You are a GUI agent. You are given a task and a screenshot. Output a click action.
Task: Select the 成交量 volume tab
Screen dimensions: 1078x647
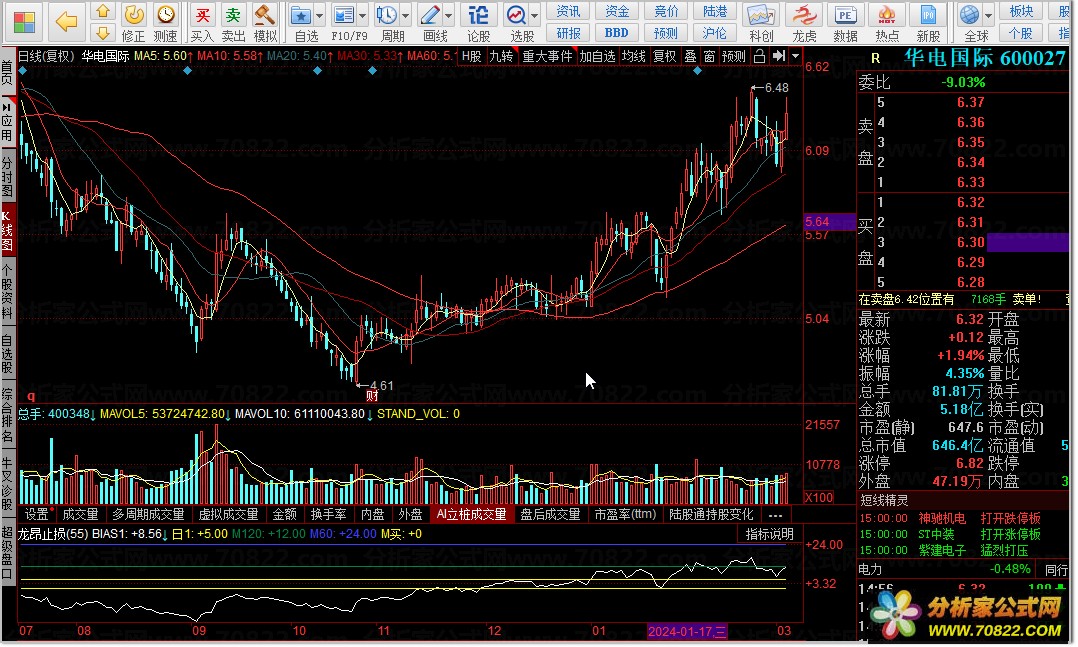pyautogui.click(x=80, y=514)
